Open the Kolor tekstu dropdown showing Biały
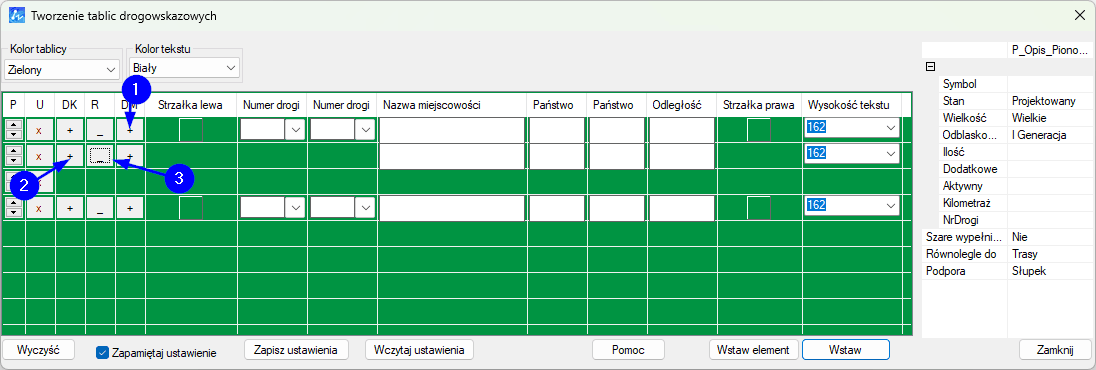Screen dimensions: 1096x370 point(185,68)
